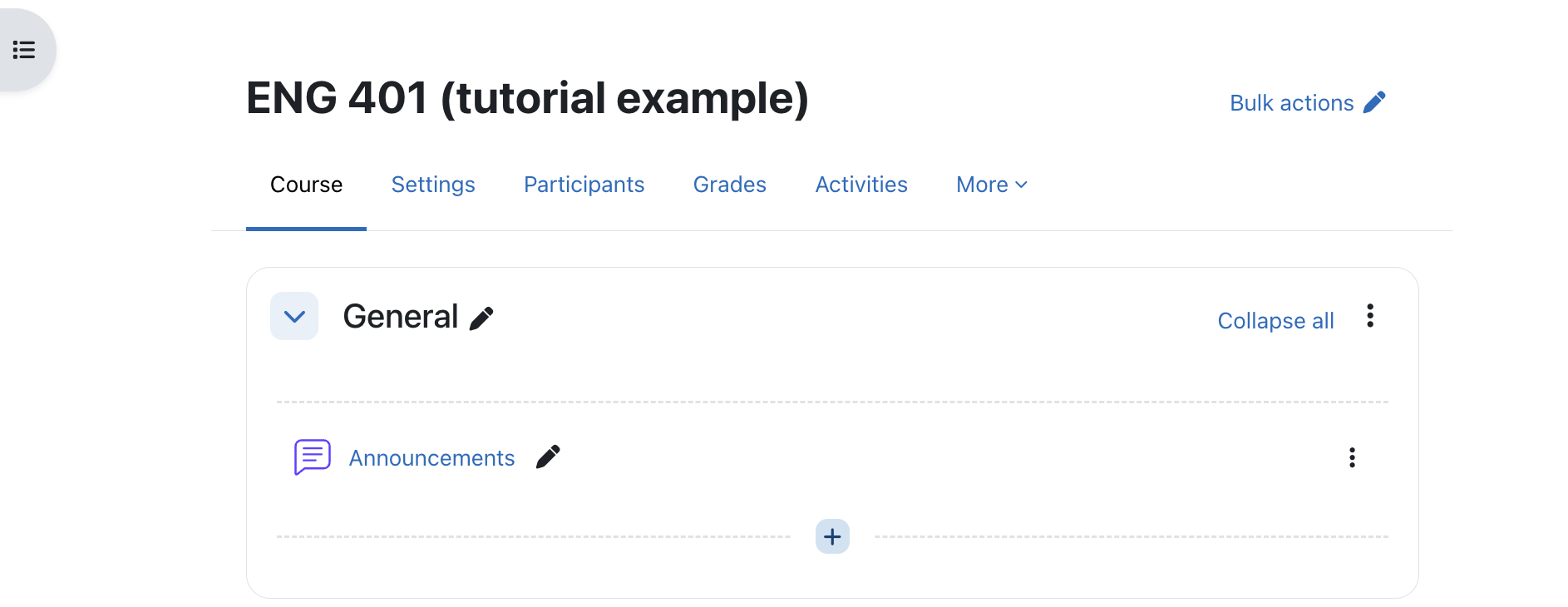Click Collapse all sections
This screenshot has height=607, width=1568.
(1275, 321)
